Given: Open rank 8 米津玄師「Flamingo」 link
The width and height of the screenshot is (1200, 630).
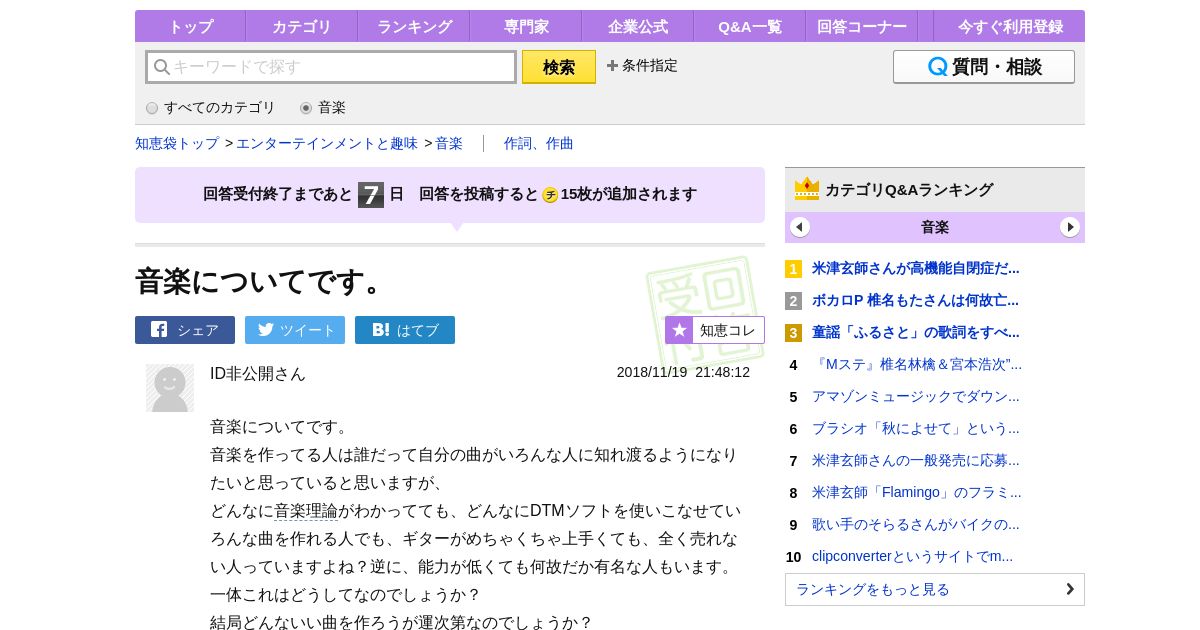Looking at the screenshot, I should pyautogui.click(x=917, y=492).
